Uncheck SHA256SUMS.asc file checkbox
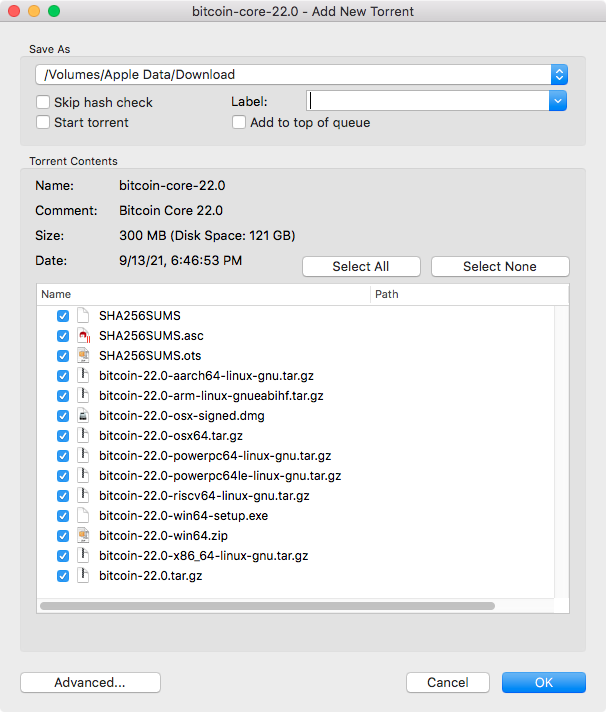 pos(63,336)
